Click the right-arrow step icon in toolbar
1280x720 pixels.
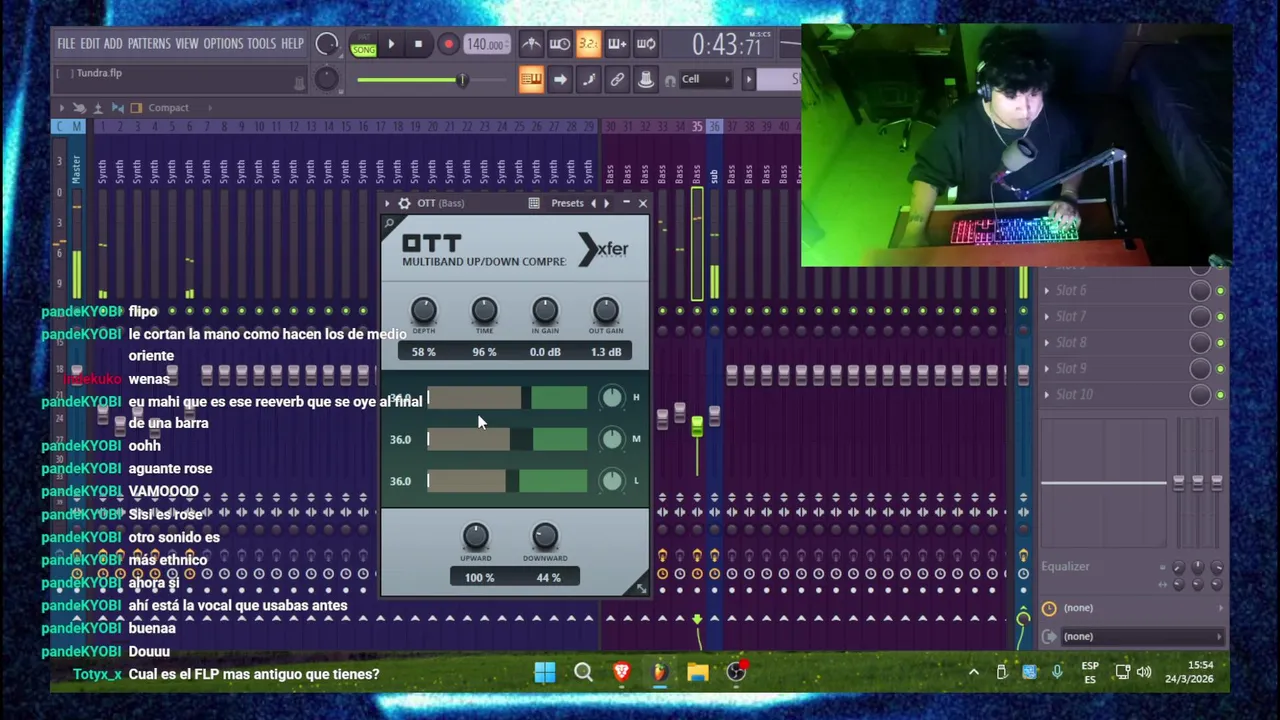(560, 80)
